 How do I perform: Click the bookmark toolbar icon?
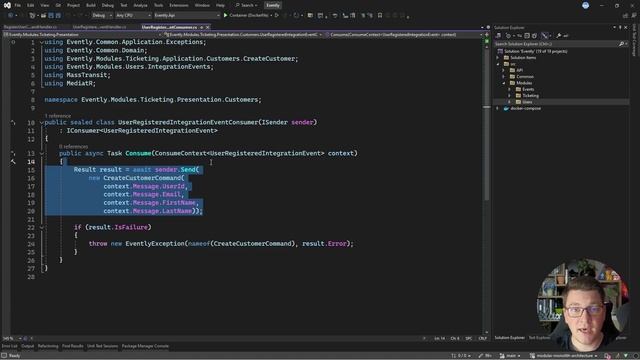[380, 15]
